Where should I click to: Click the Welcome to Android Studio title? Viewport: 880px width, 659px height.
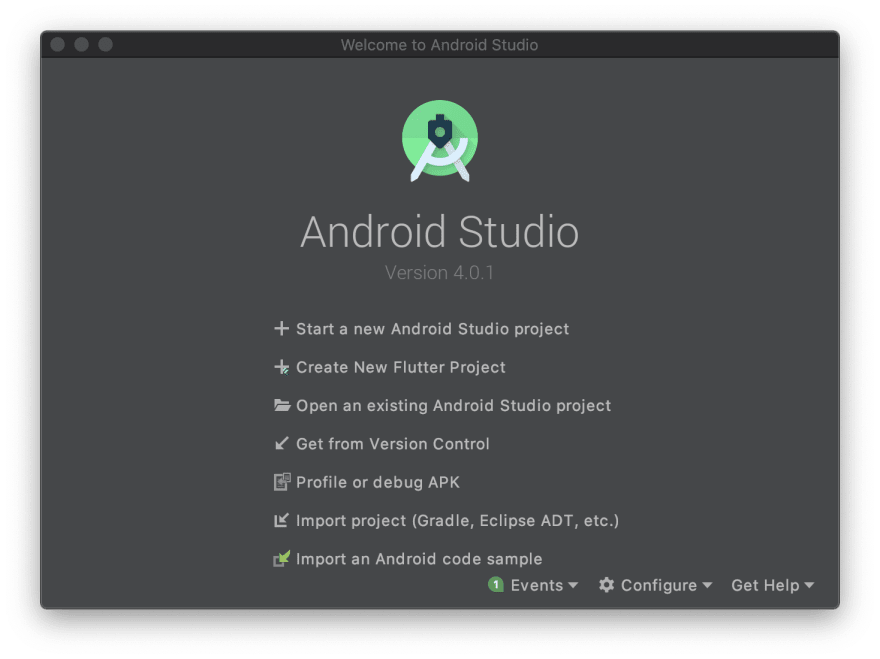point(439,45)
